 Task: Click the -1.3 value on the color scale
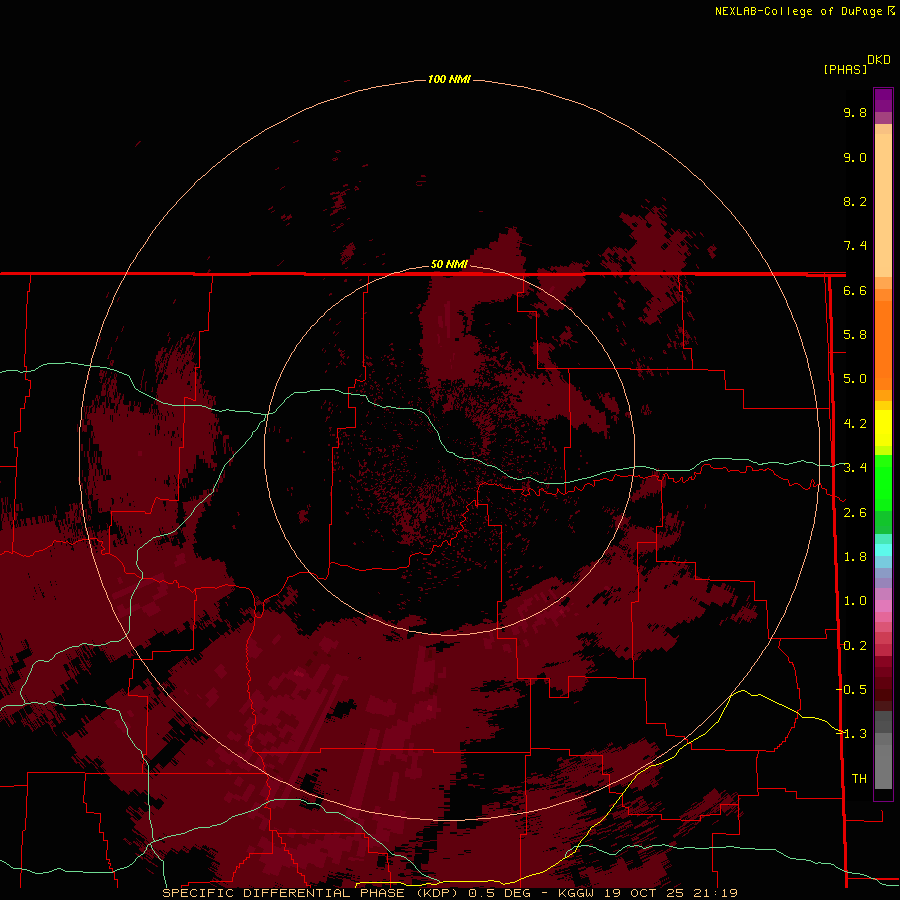click(x=852, y=734)
